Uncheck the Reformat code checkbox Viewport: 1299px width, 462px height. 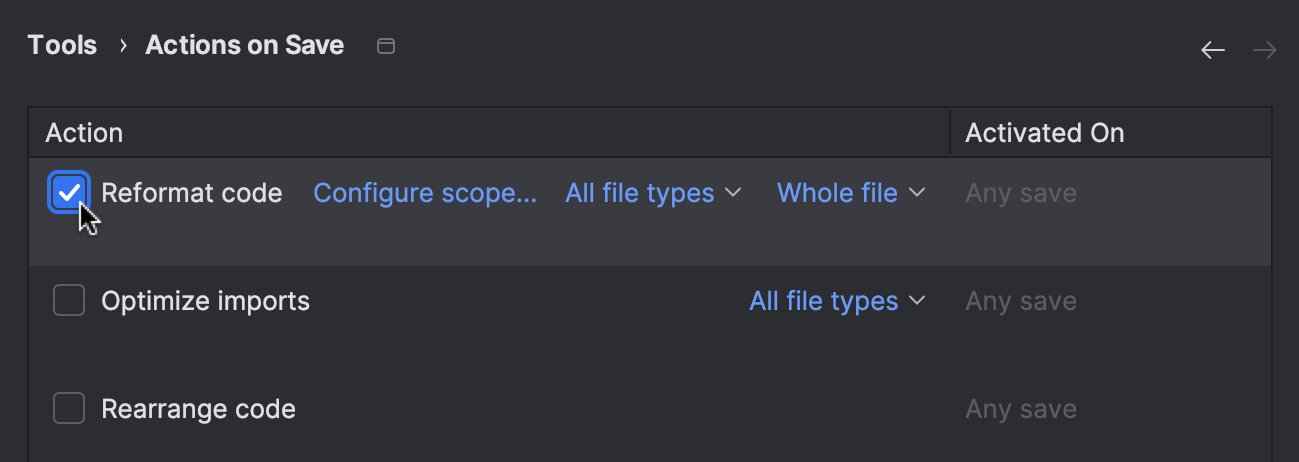pyautogui.click(x=69, y=193)
